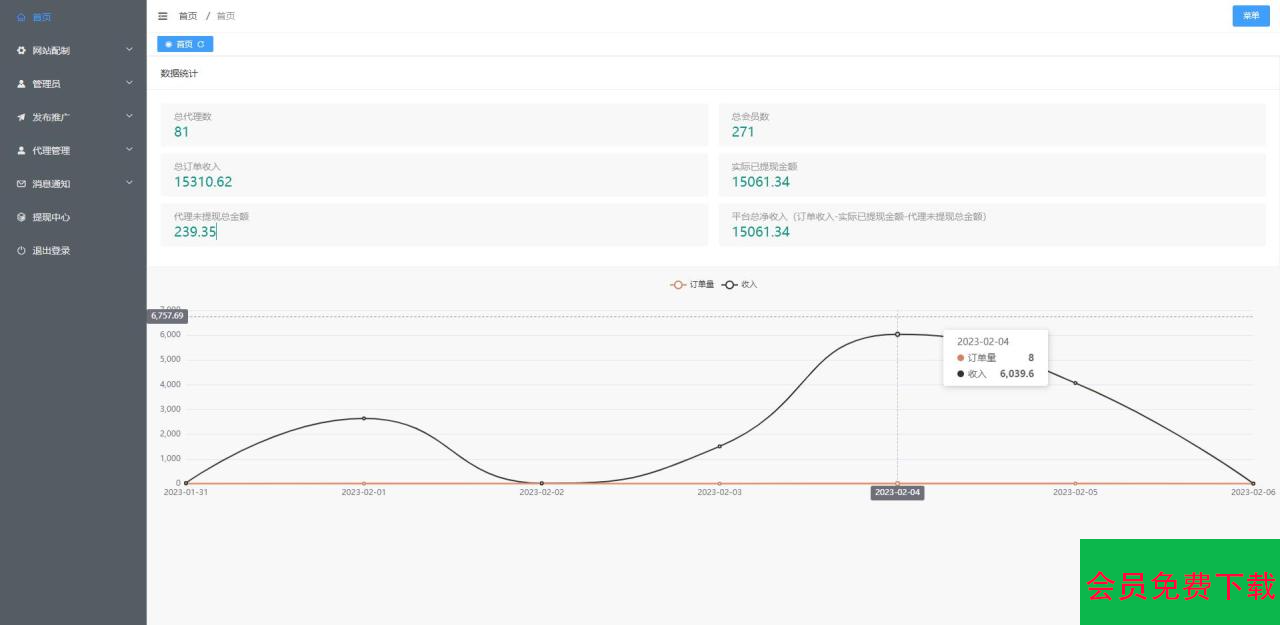Toggle the 收入 series in chart legend
Image resolution: width=1280 pixels, height=625 pixels.
click(740, 285)
